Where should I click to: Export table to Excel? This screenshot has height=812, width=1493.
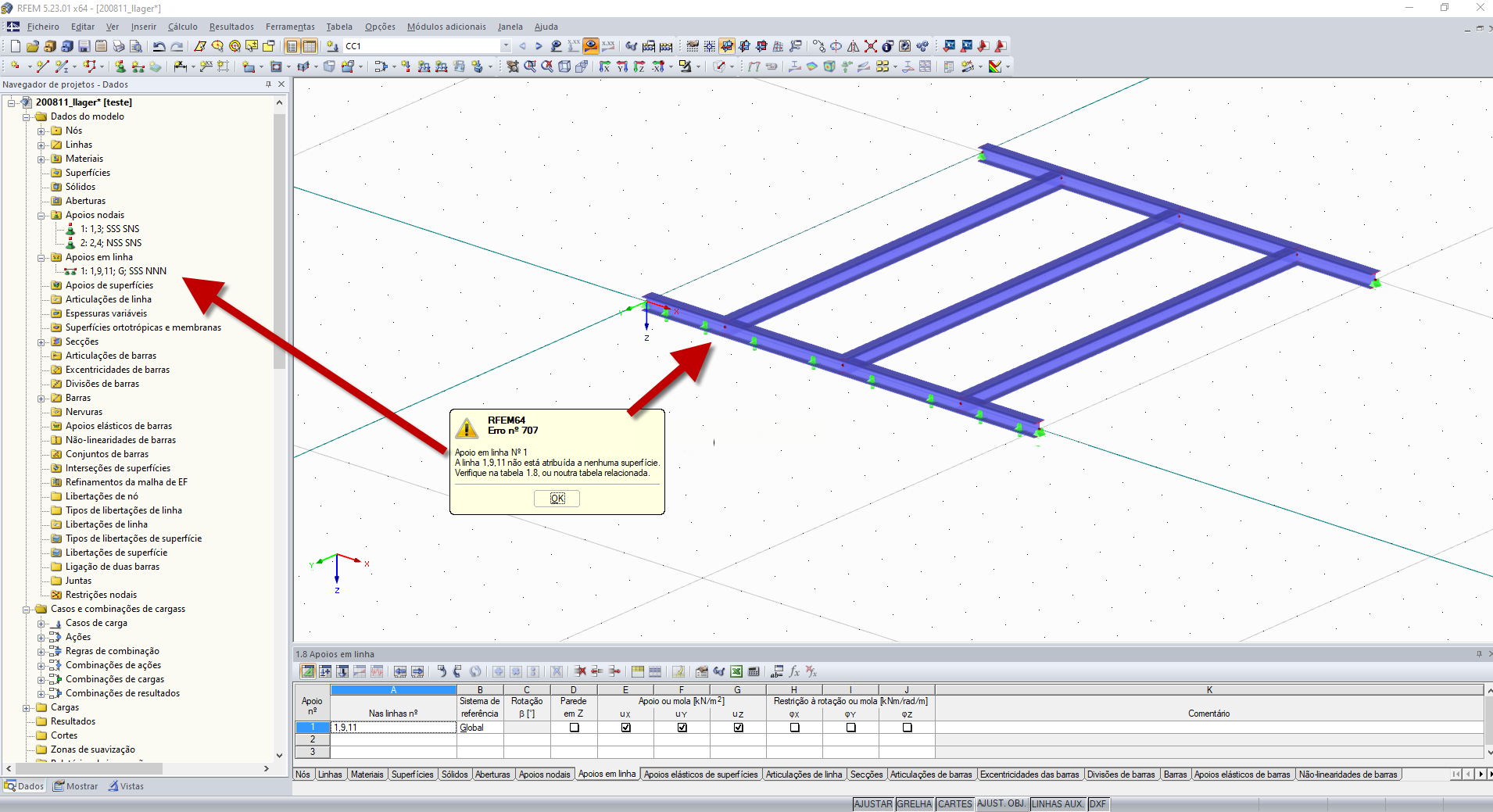[x=736, y=671]
